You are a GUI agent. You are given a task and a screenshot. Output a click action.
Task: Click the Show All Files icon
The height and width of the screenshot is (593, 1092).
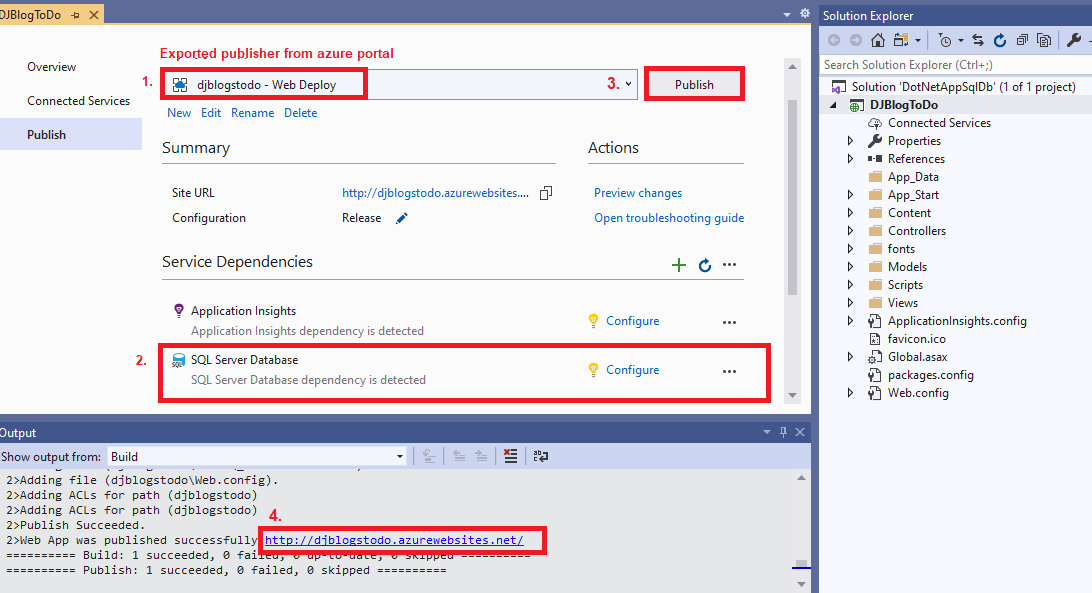click(x=1043, y=40)
